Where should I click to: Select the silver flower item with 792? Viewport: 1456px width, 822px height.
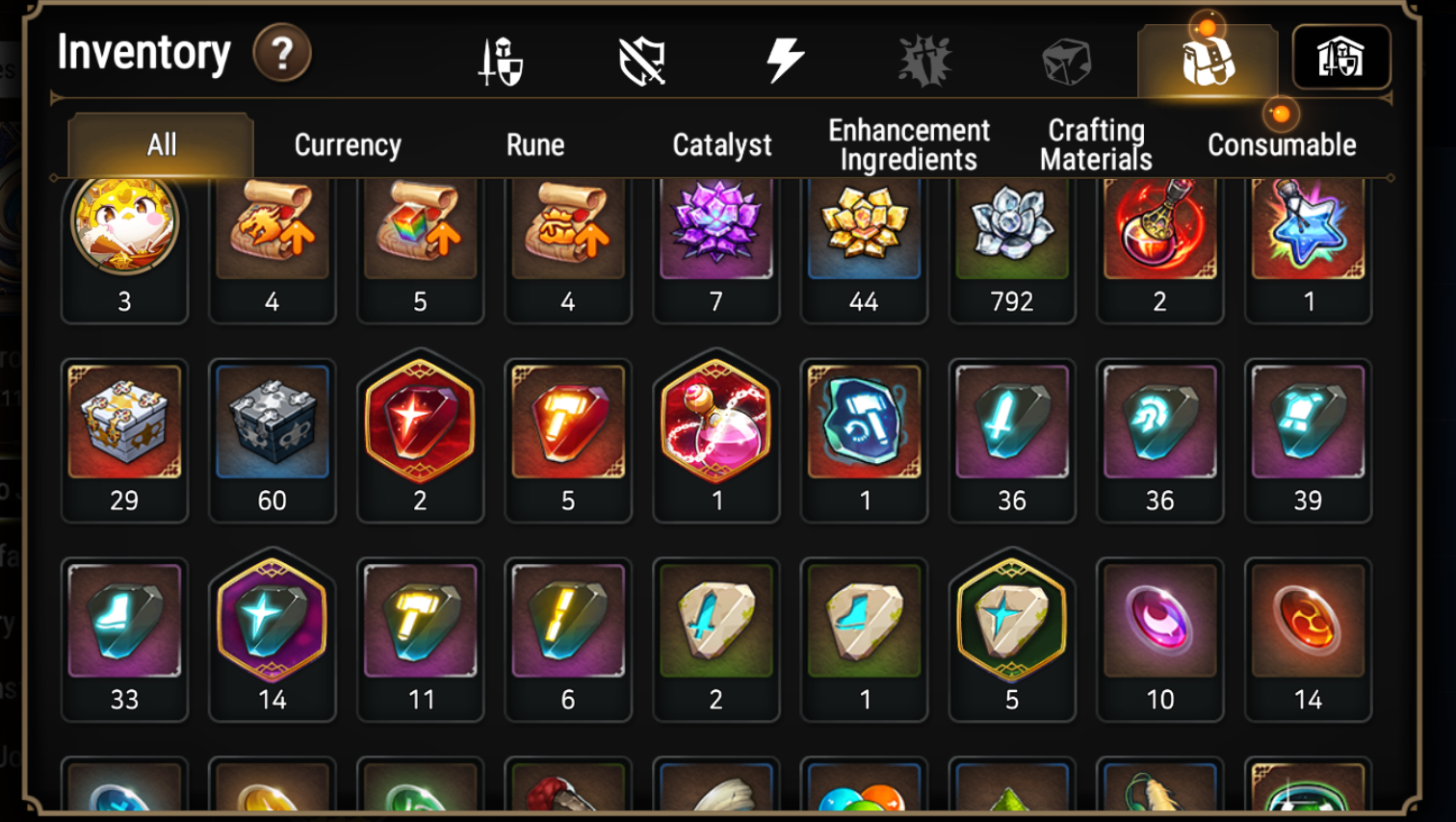1012,250
